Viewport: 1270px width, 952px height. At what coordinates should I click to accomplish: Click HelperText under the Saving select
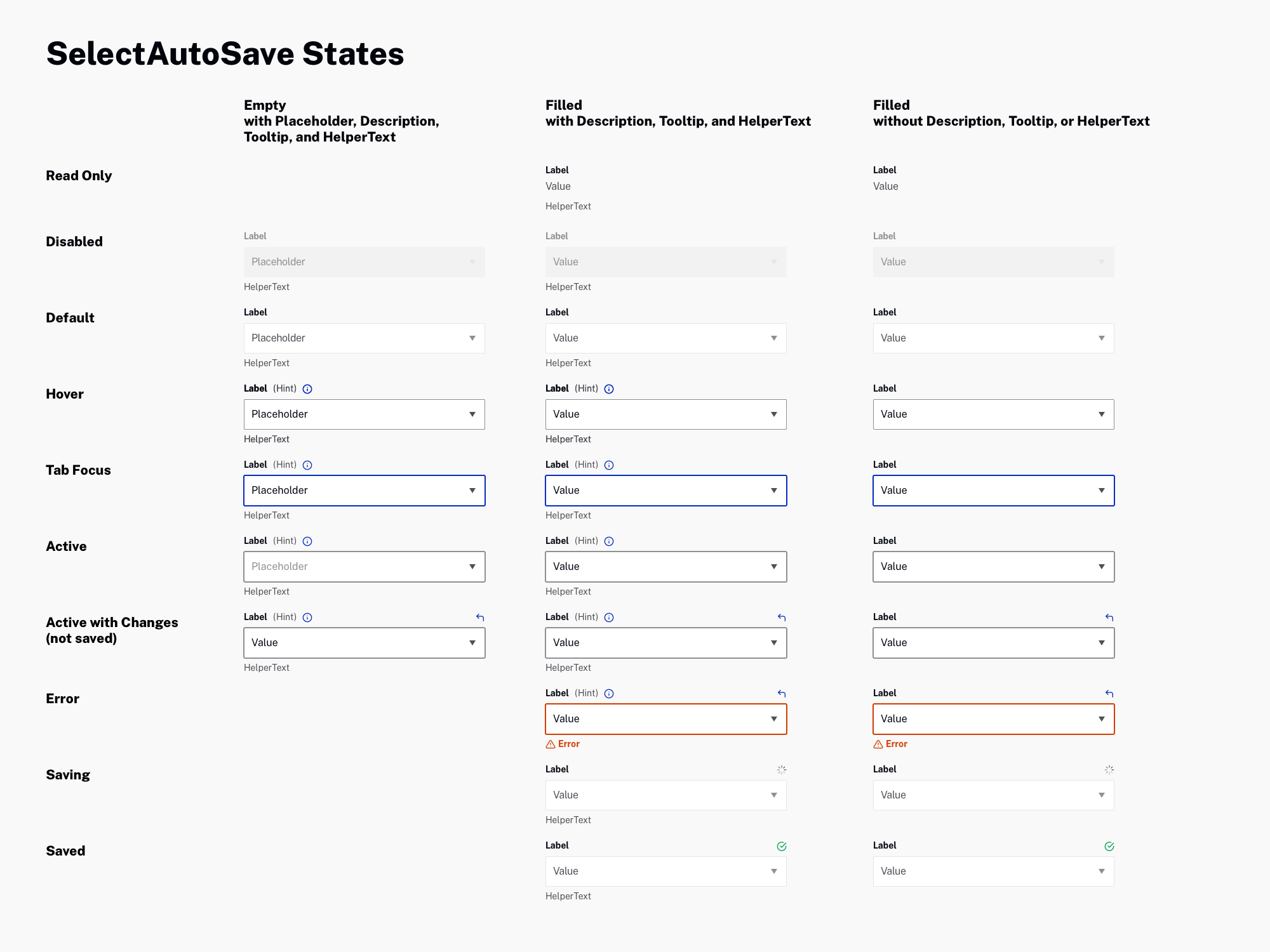(568, 819)
